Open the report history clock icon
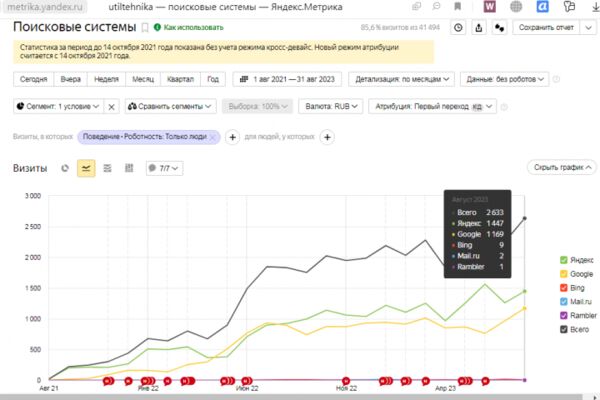600x400 pixels. tap(458, 28)
